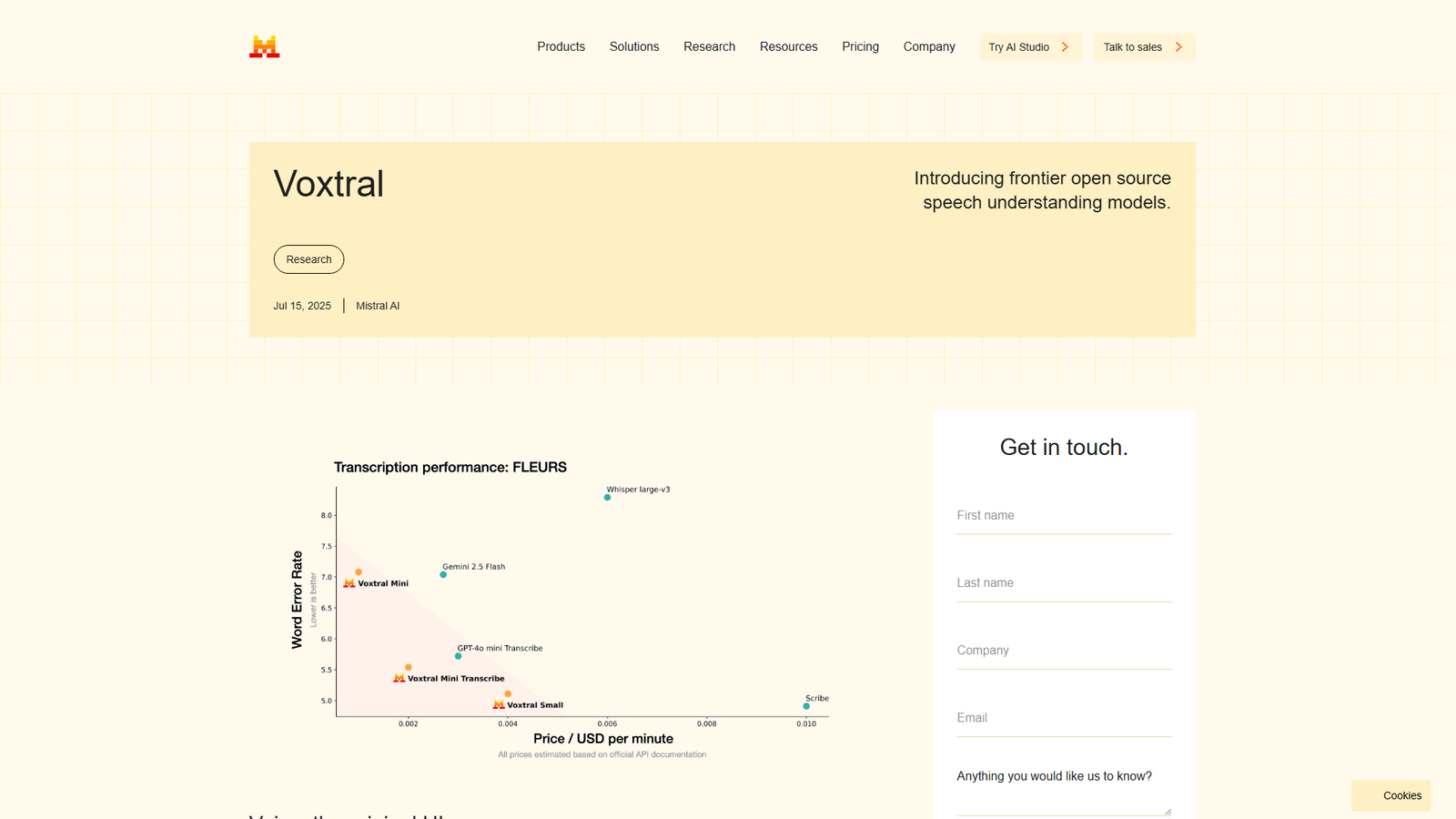Viewport: 1456px width, 819px height.
Task: Click the Mistral AI logo in the header
Action: 264,46
